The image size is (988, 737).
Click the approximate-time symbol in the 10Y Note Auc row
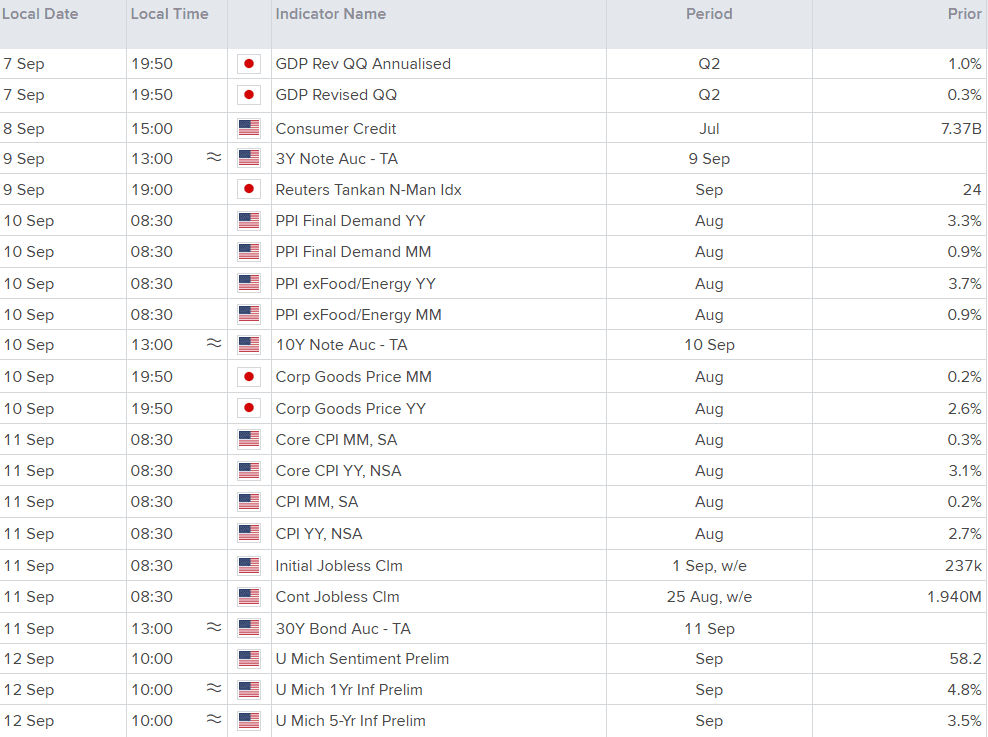[x=214, y=344]
